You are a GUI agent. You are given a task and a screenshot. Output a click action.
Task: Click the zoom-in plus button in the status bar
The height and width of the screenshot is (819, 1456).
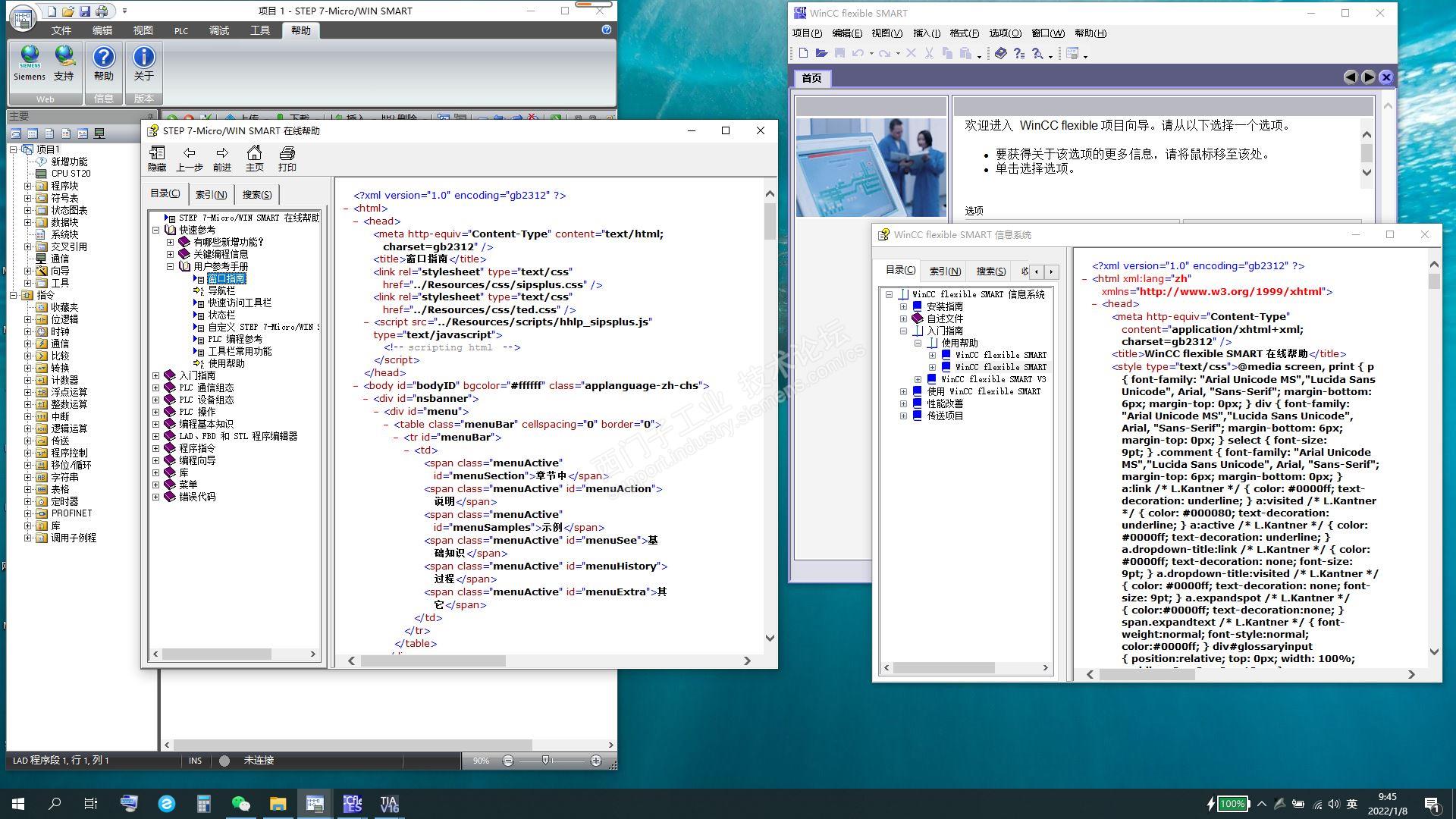tap(596, 761)
